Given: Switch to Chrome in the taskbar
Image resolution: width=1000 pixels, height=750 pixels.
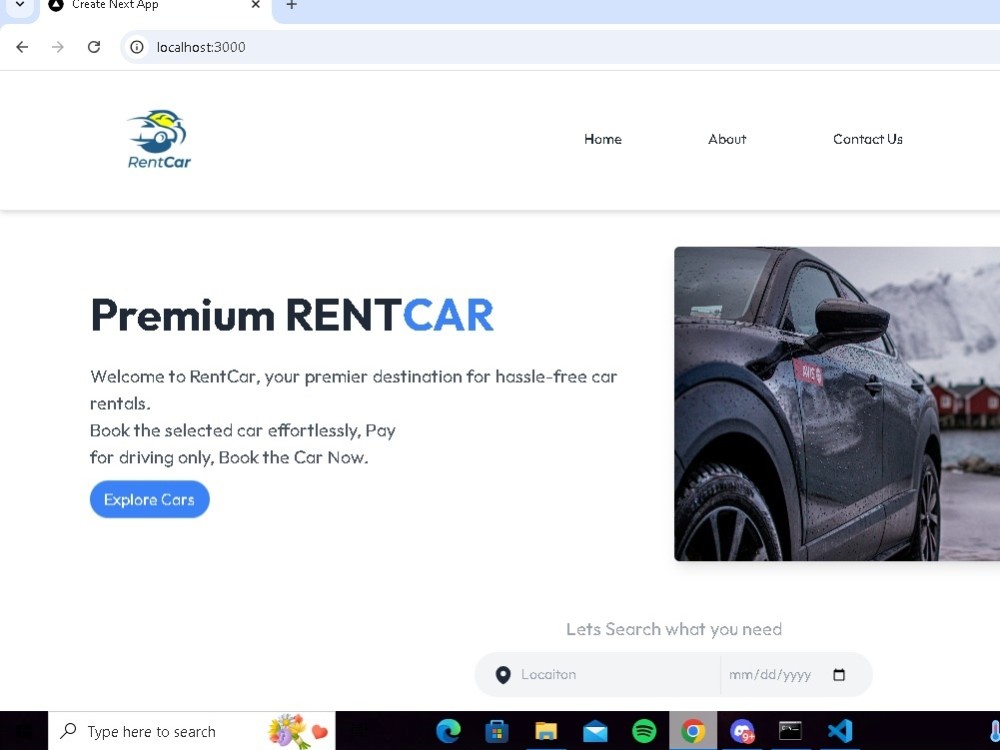Looking at the screenshot, I should click(x=693, y=731).
